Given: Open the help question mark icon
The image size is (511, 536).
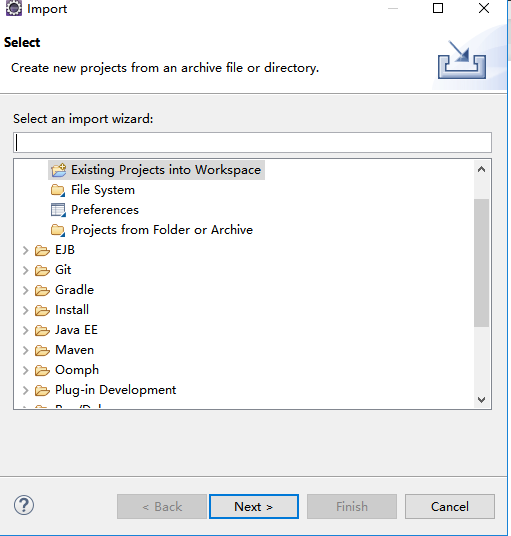Looking at the screenshot, I should click(24, 505).
